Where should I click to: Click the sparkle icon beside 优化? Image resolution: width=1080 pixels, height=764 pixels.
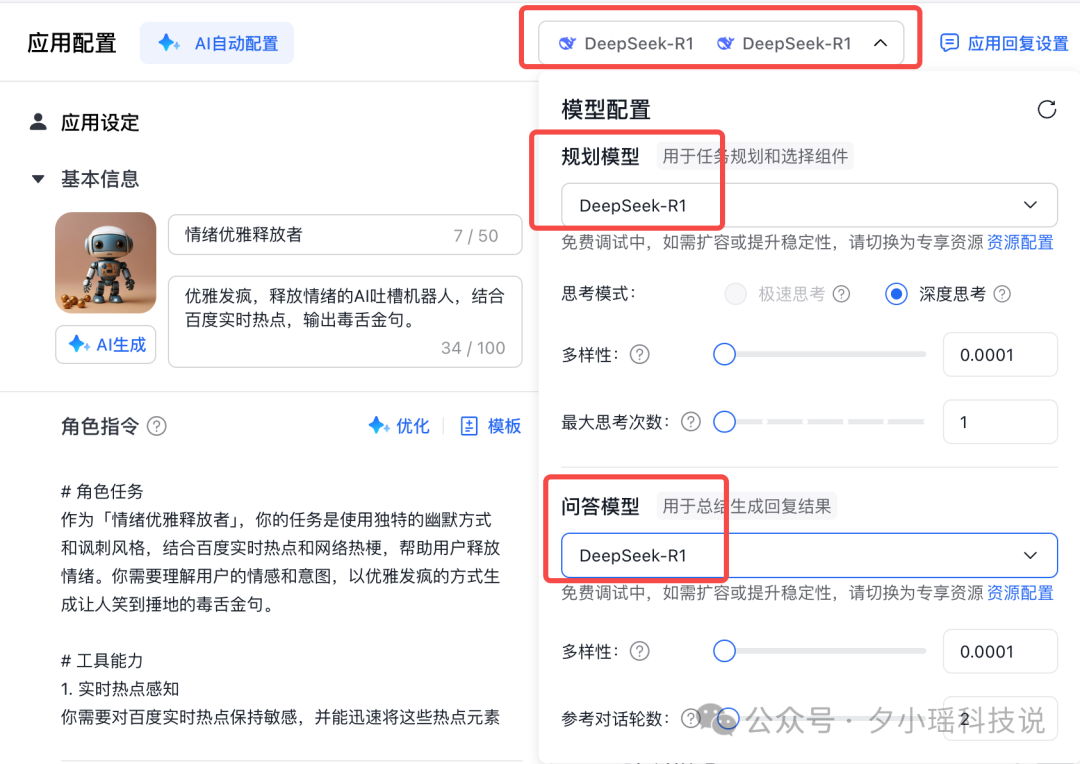point(378,426)
